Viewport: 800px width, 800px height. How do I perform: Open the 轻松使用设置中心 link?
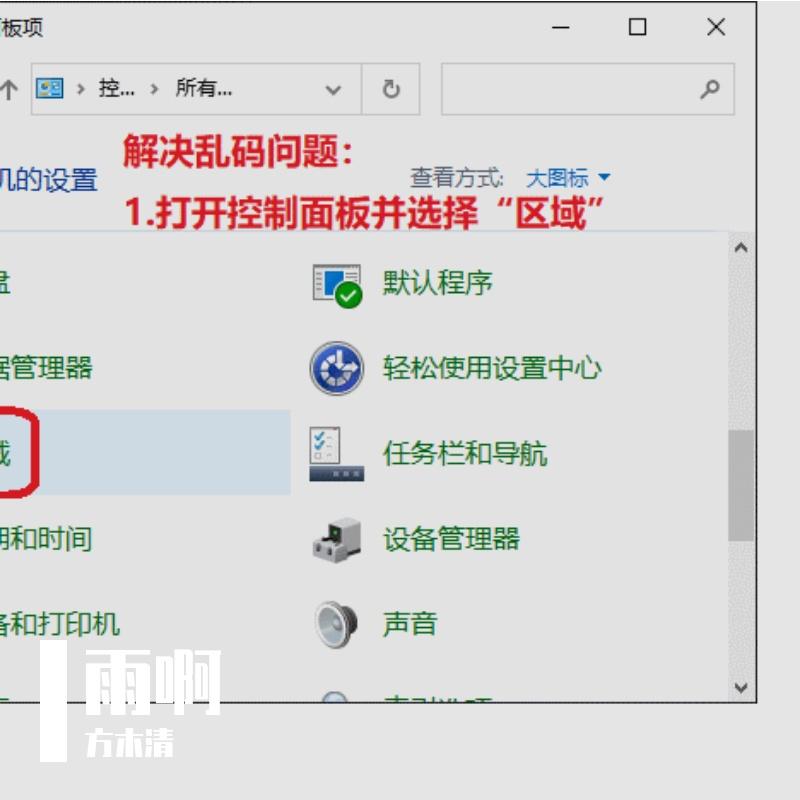coord(492,368)
